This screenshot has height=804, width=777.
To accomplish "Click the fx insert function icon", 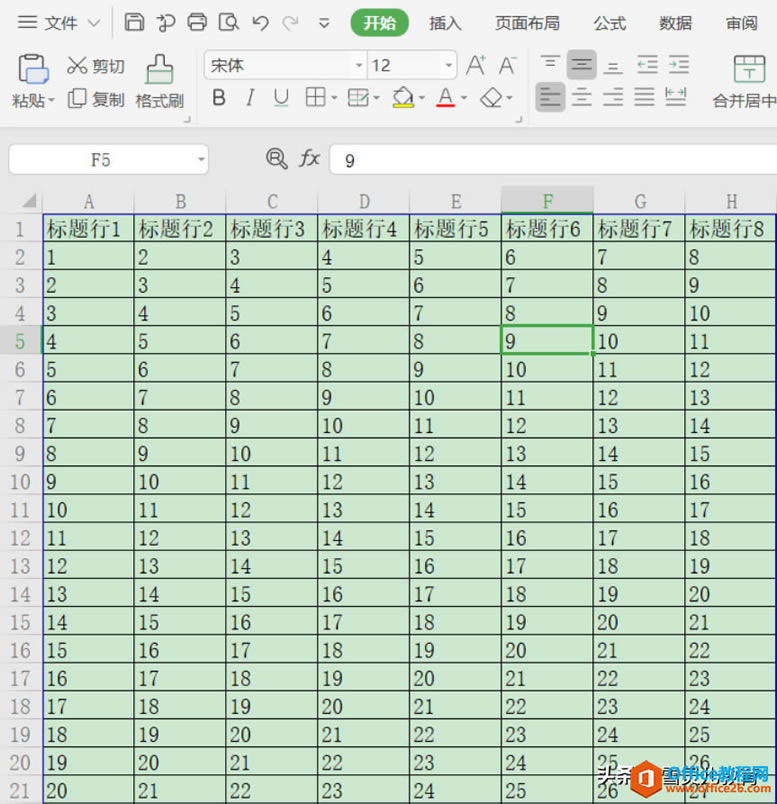I will (x=309, y=158).
